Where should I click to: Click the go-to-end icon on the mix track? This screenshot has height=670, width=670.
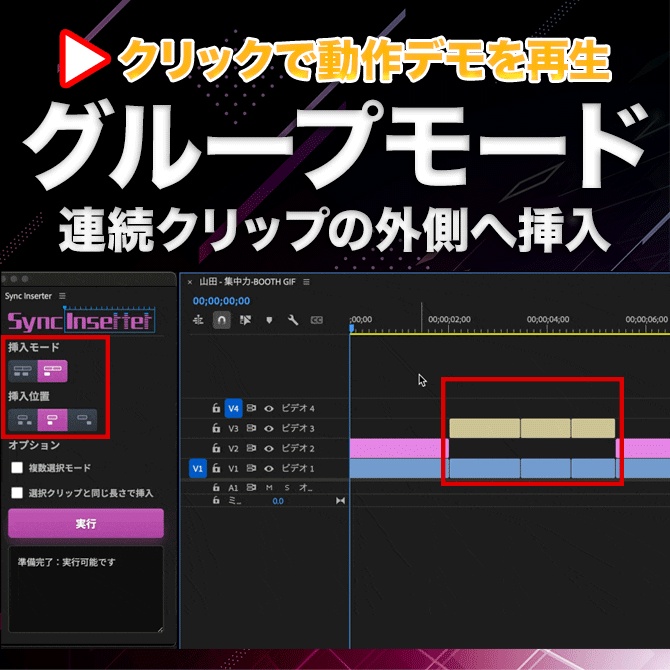coord(340,500)
